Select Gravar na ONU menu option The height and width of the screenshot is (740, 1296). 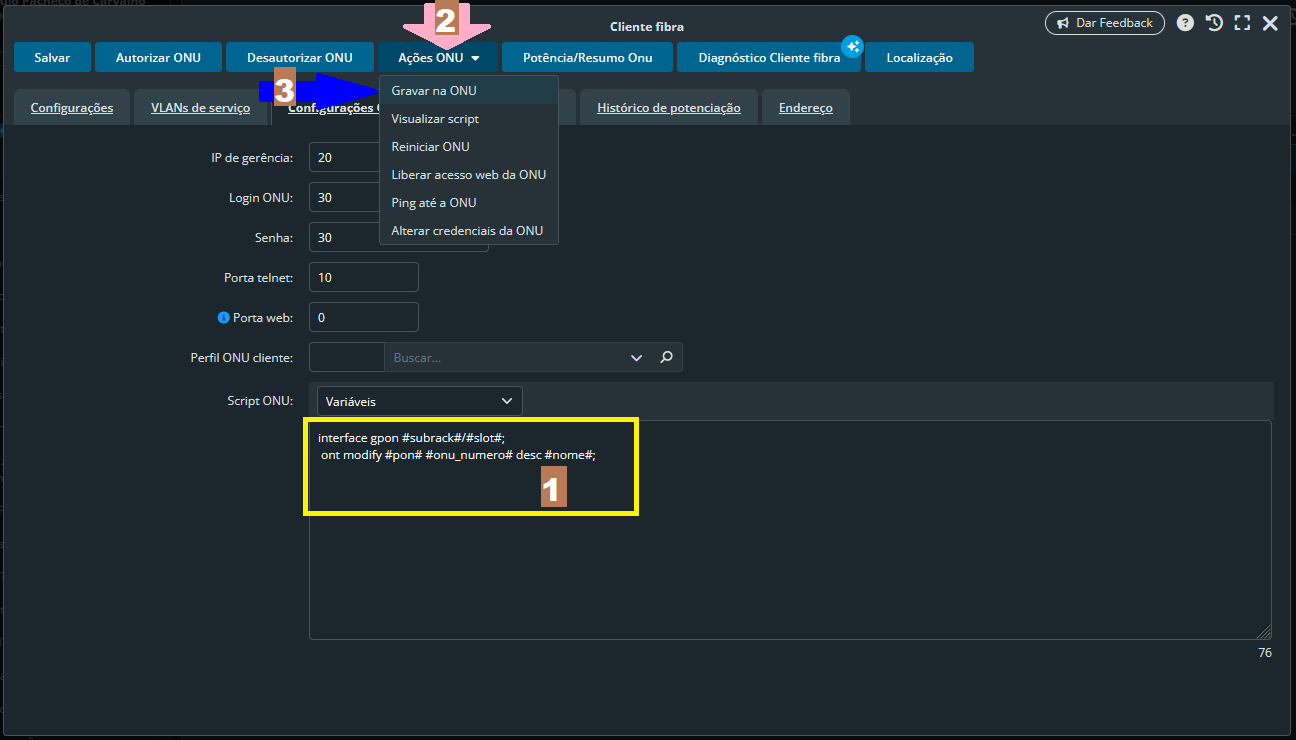pos(434,91)
